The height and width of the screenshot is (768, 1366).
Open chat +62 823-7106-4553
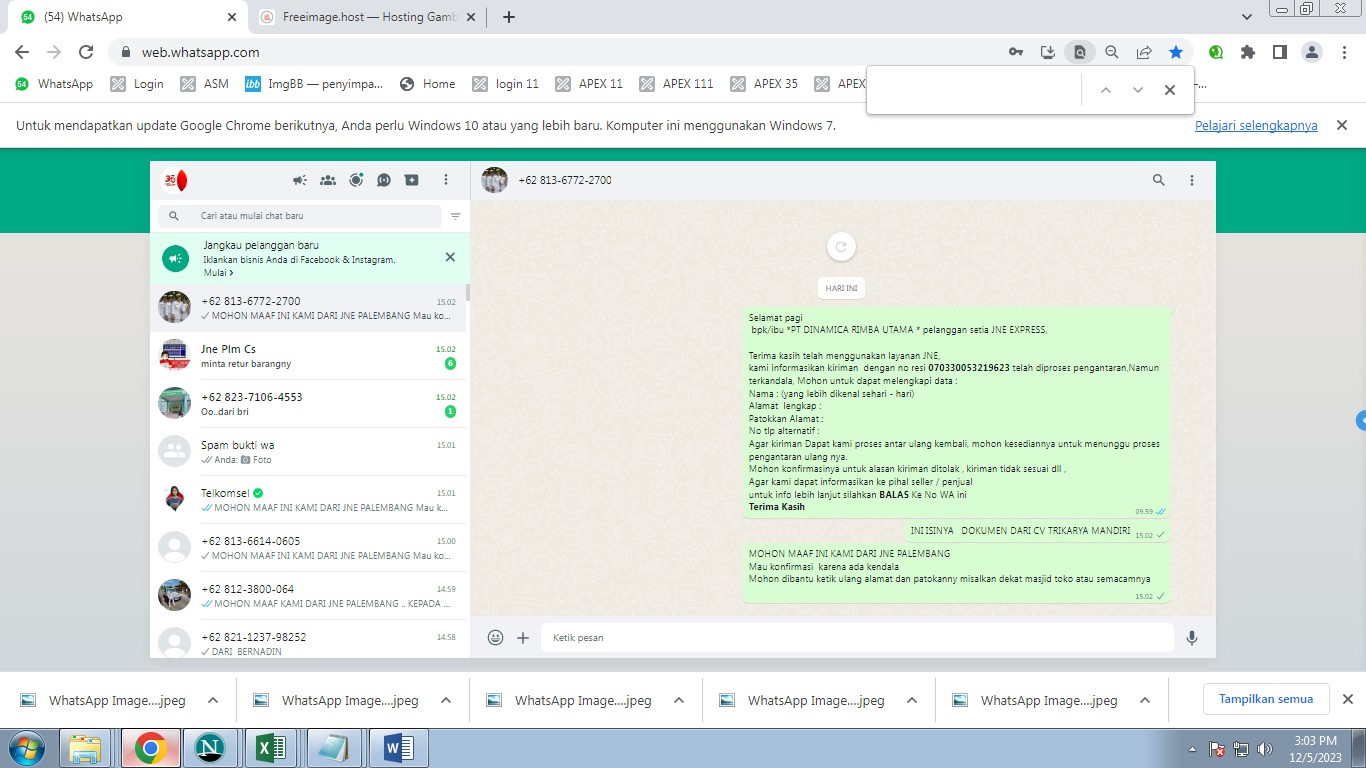pos(308,404)
